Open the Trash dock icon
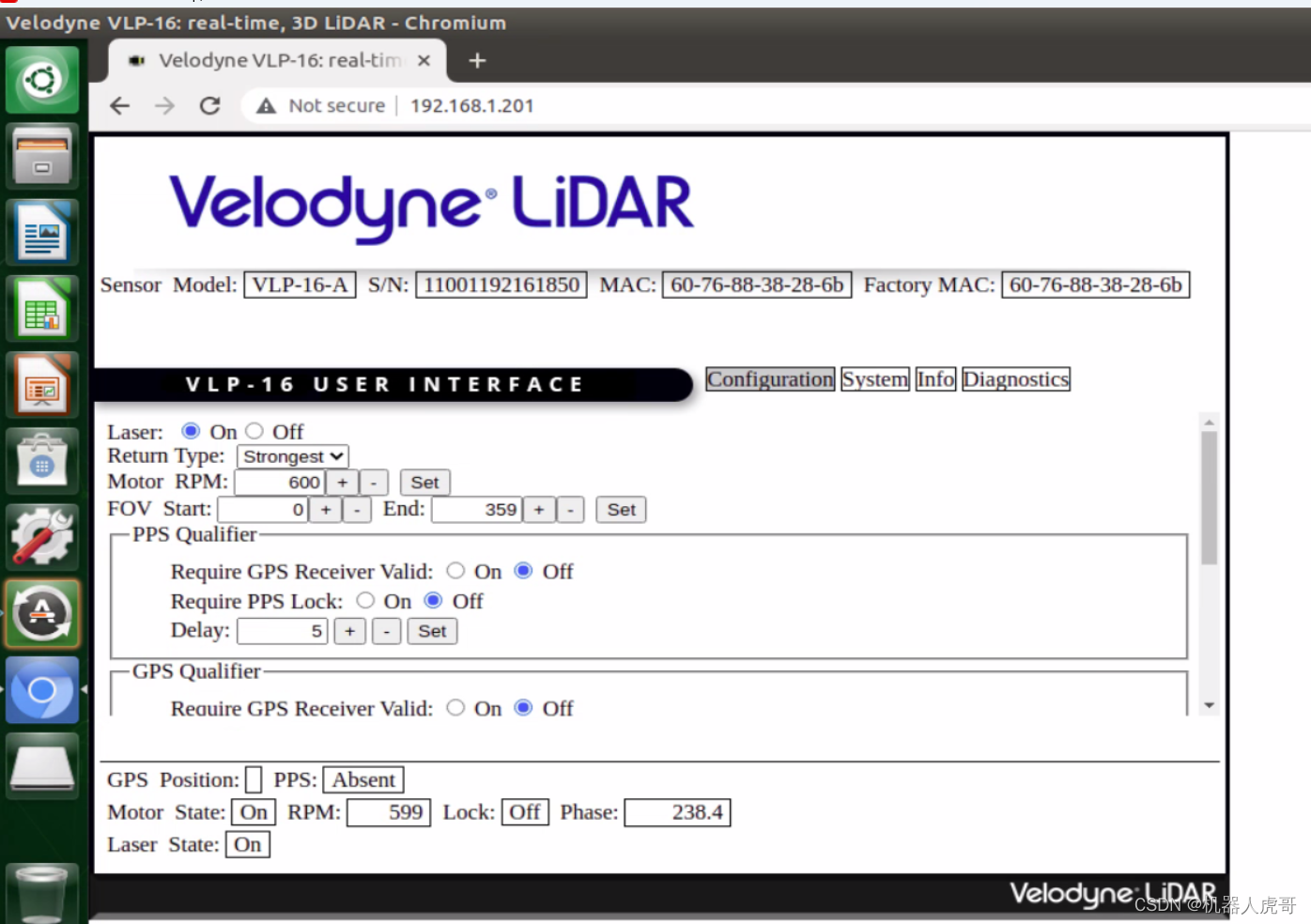The width and height of the screenshot is (1311, 924). (42, 892)
